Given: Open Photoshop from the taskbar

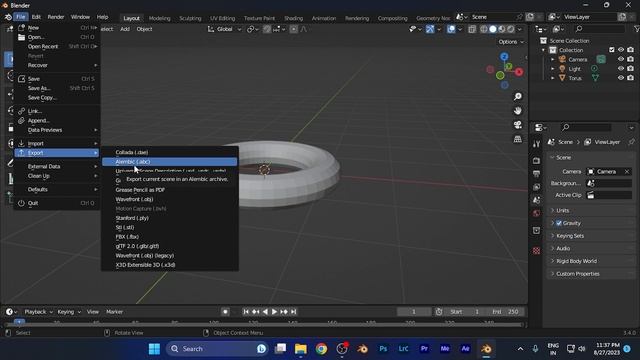Looking at the screenshot, I should (383, 349).
